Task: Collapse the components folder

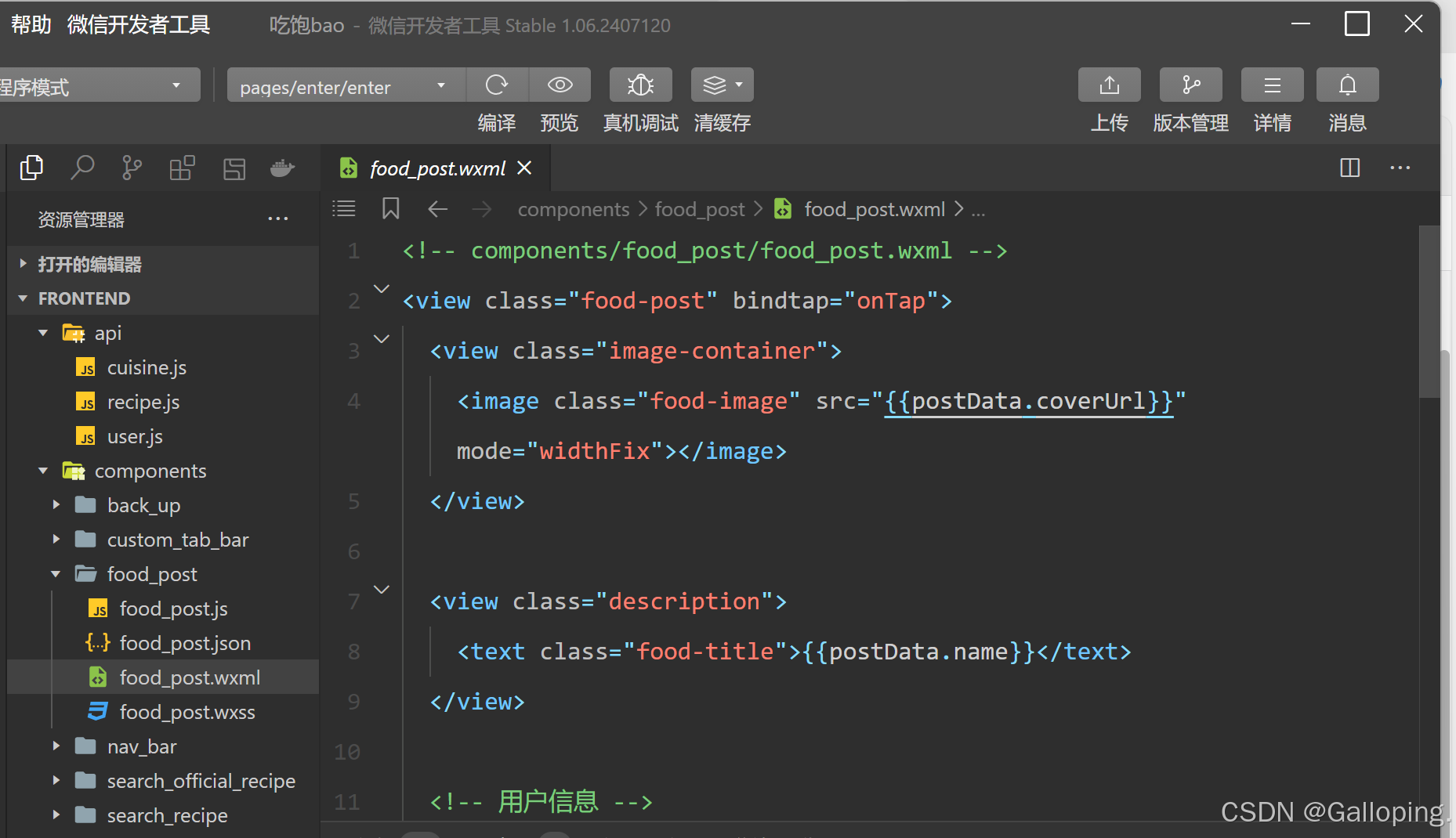Action: coord(43,471)
